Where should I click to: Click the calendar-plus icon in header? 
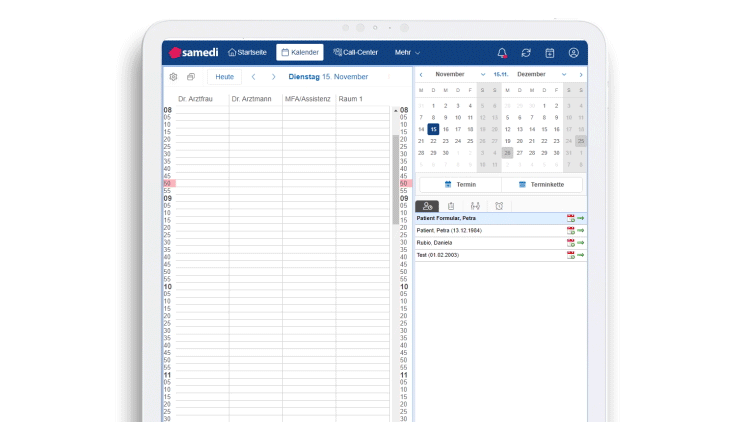pos(550,53)
